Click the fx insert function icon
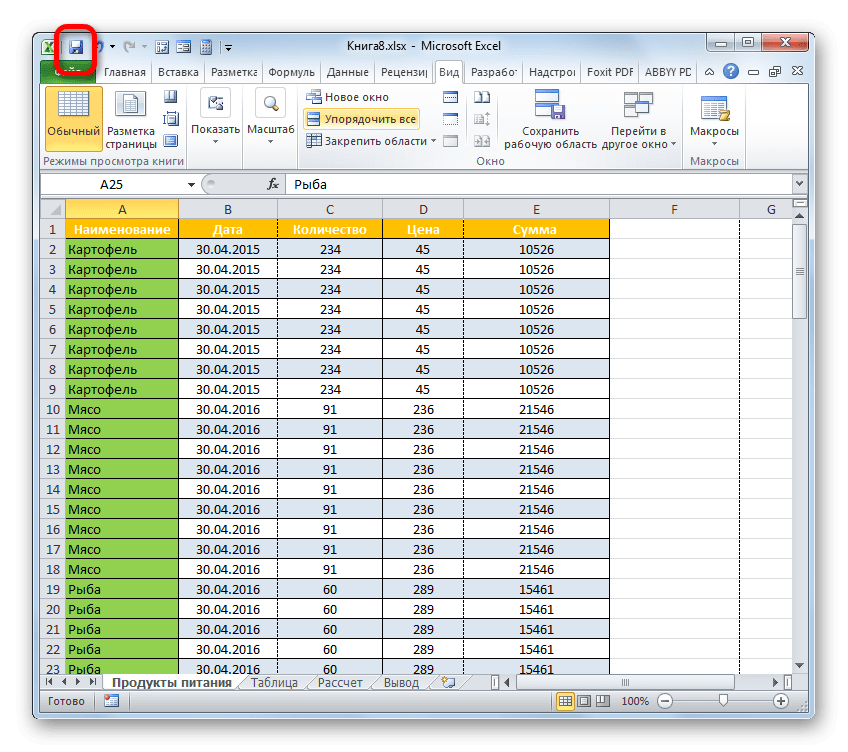 (273, 184)
